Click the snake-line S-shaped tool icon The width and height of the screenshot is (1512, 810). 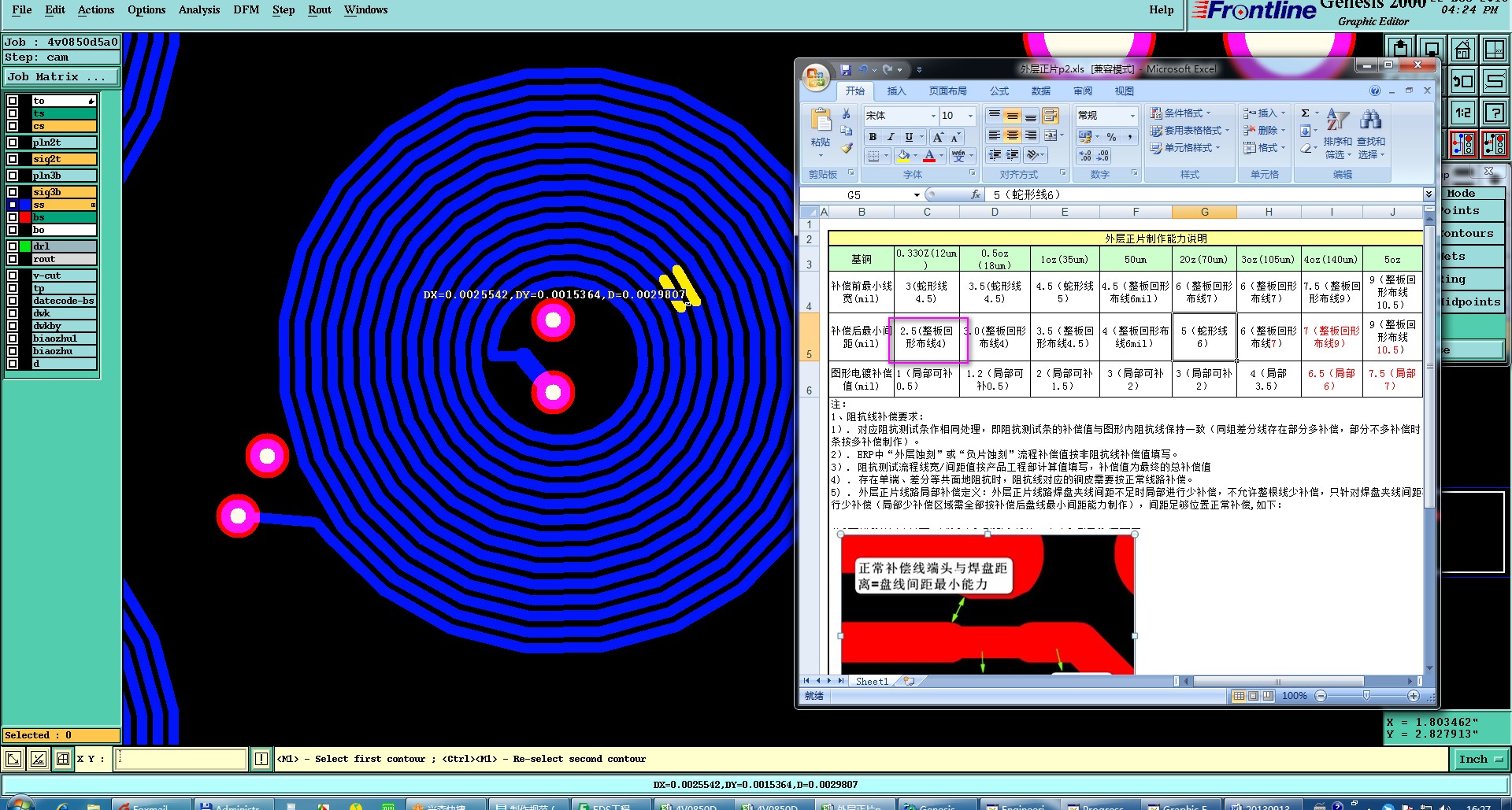[x=1494, y=80]
